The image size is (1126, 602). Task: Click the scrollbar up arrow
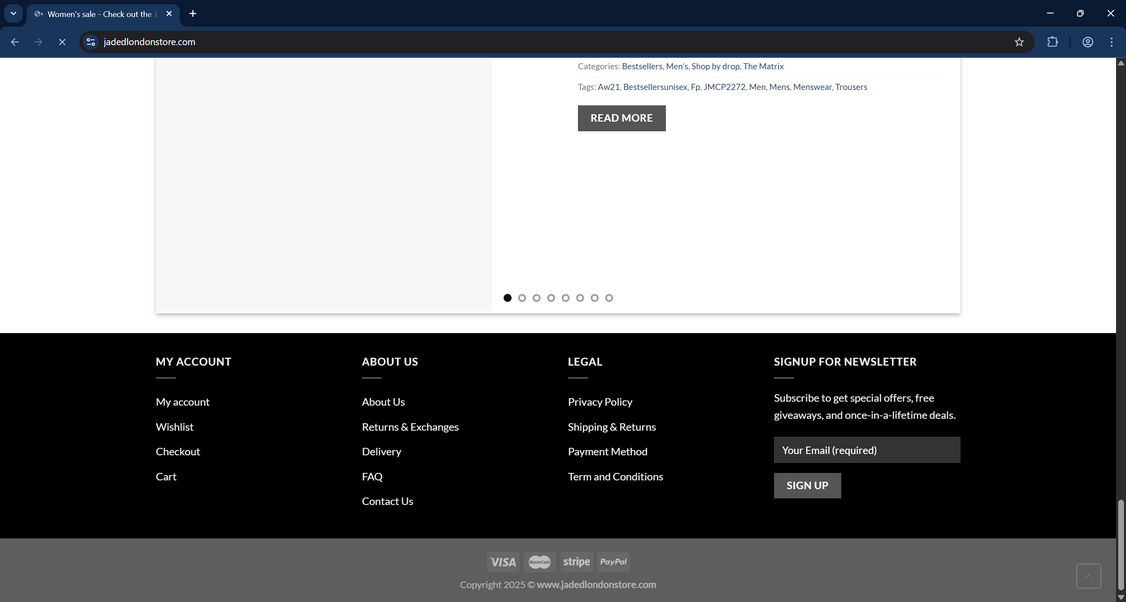[x=1120, y=63]
